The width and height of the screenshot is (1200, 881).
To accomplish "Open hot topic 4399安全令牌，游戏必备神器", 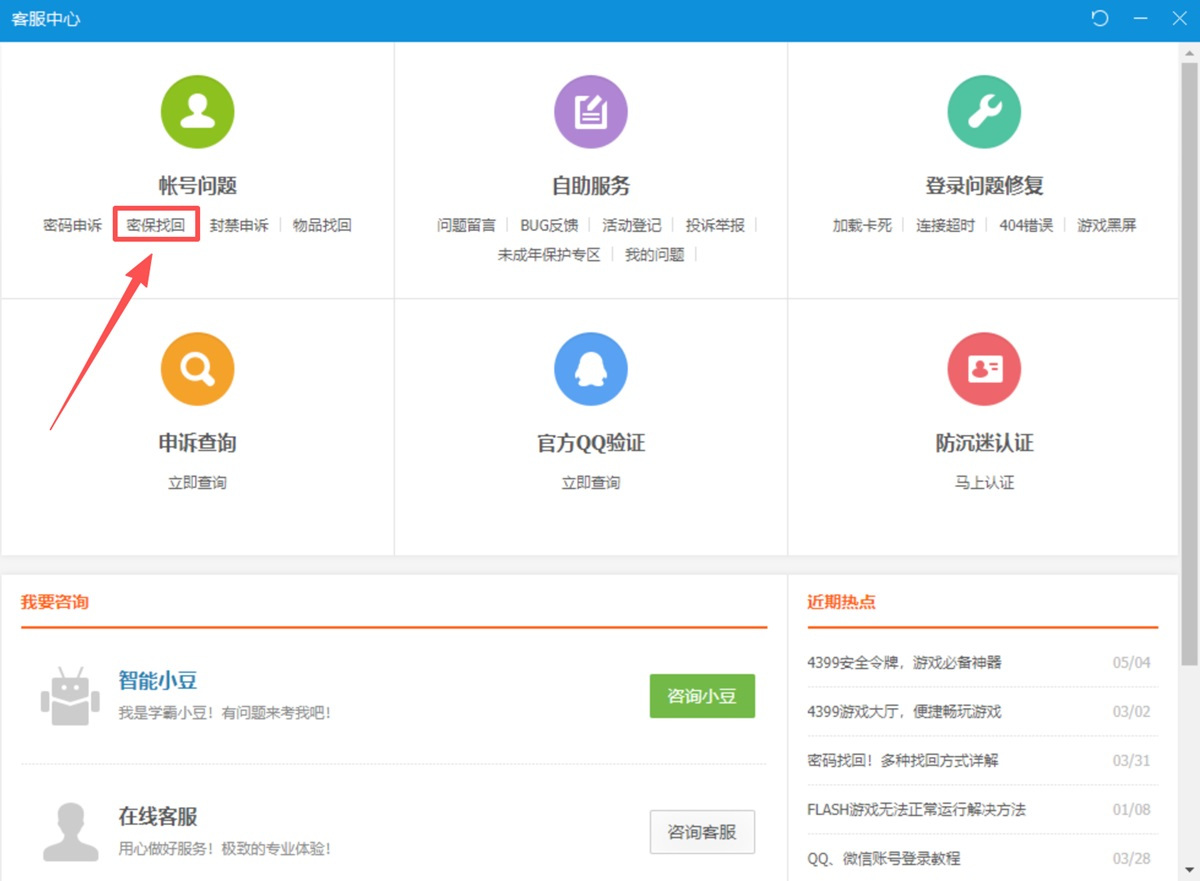I will tap(904, 662).
